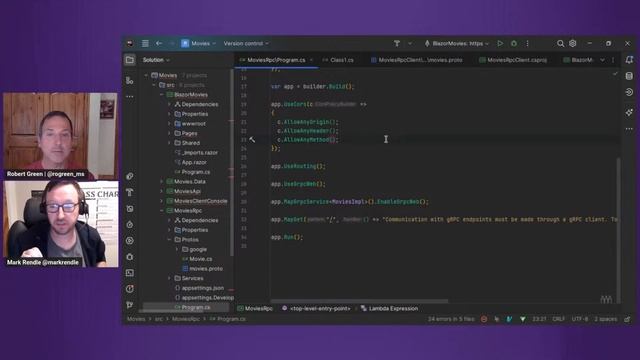Open the Explorer folder tool window
This screenshot has width=640, height=360.
pos(130,60)
